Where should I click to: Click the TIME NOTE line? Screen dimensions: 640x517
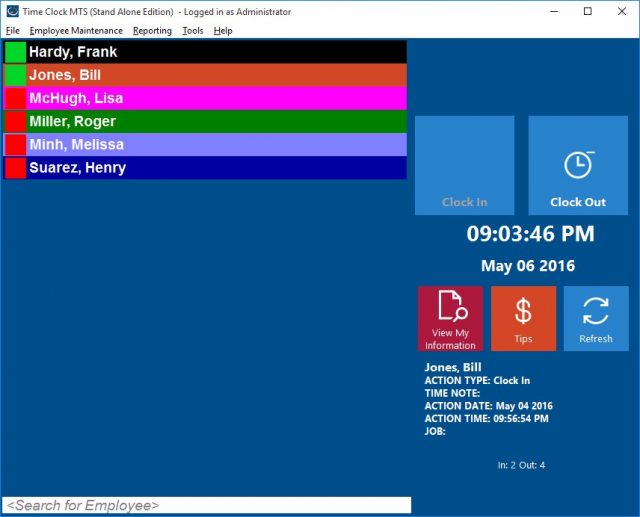pos(452,393)
